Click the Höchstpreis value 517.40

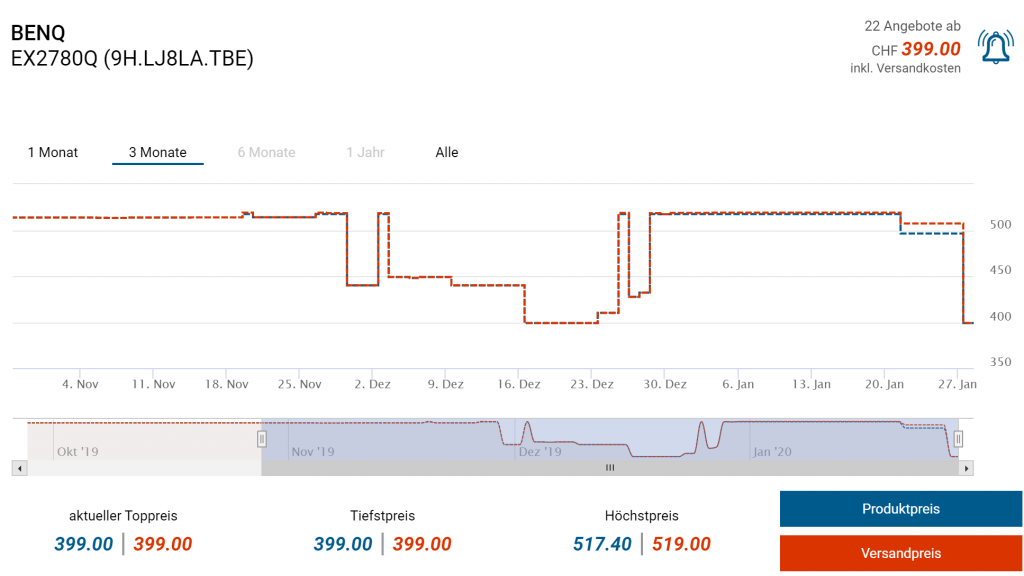602,544
